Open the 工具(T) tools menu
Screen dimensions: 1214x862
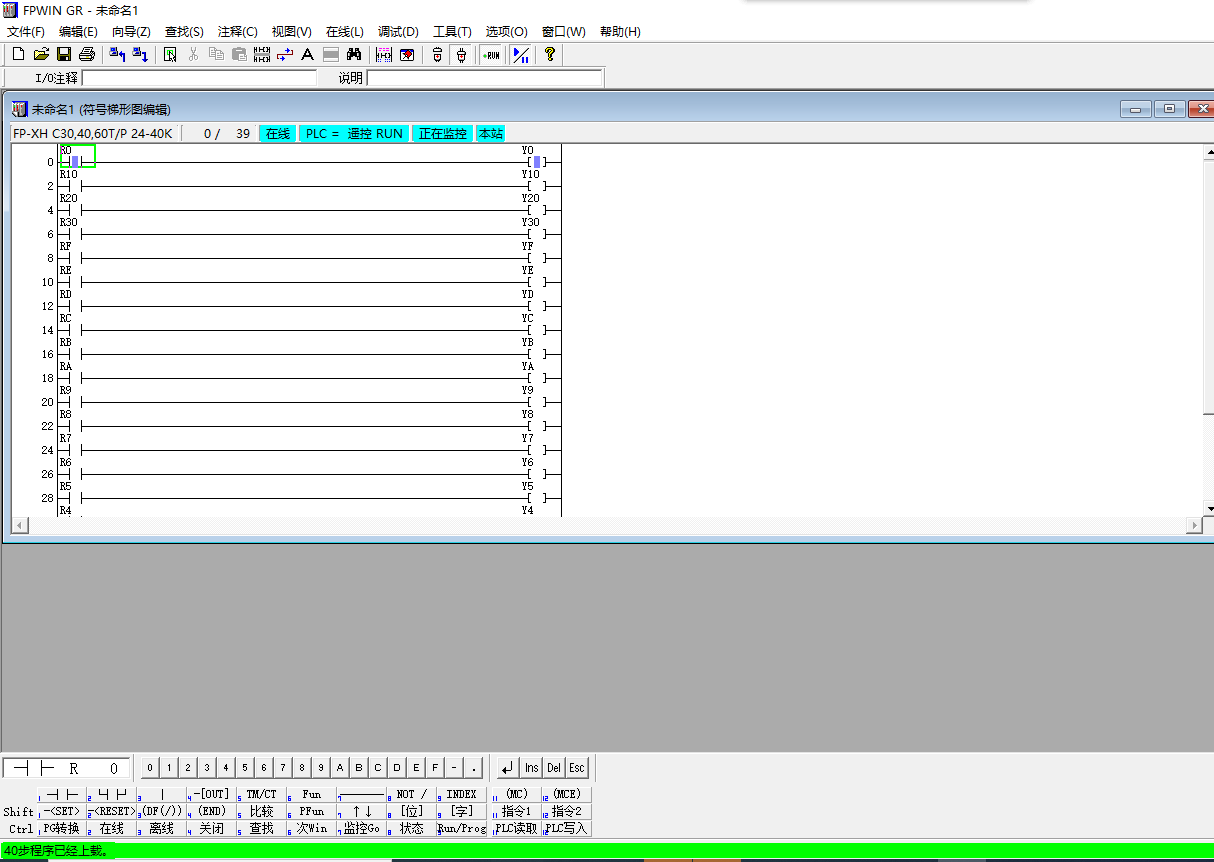point(452,32)
